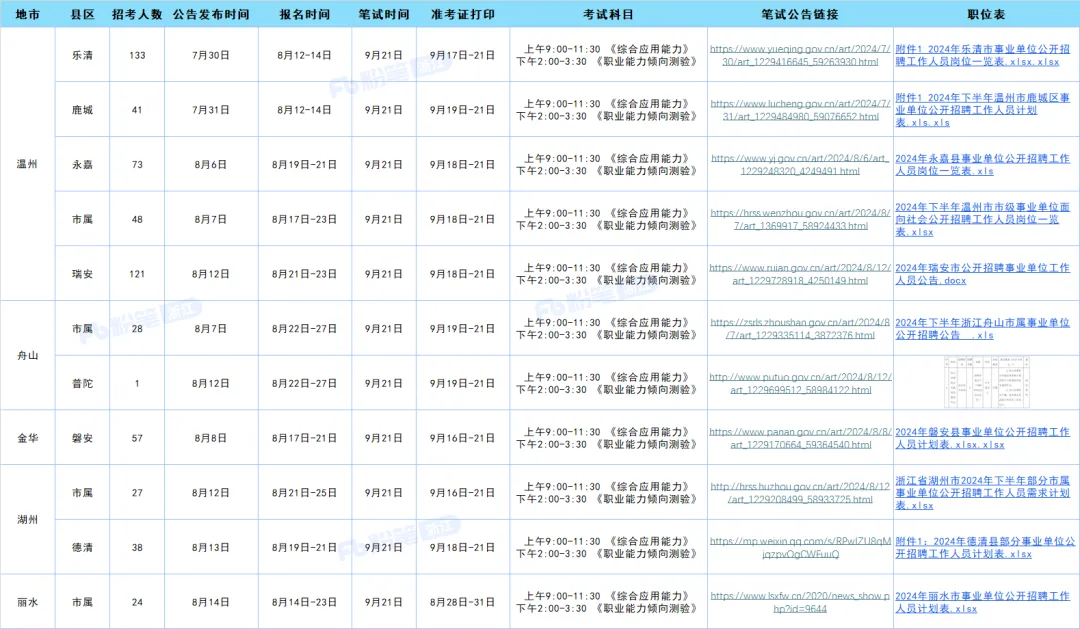Open the zsrls.zhoushan.gov.cn announcement link
Screen dimensions: 1080x629
coord(799,329)
